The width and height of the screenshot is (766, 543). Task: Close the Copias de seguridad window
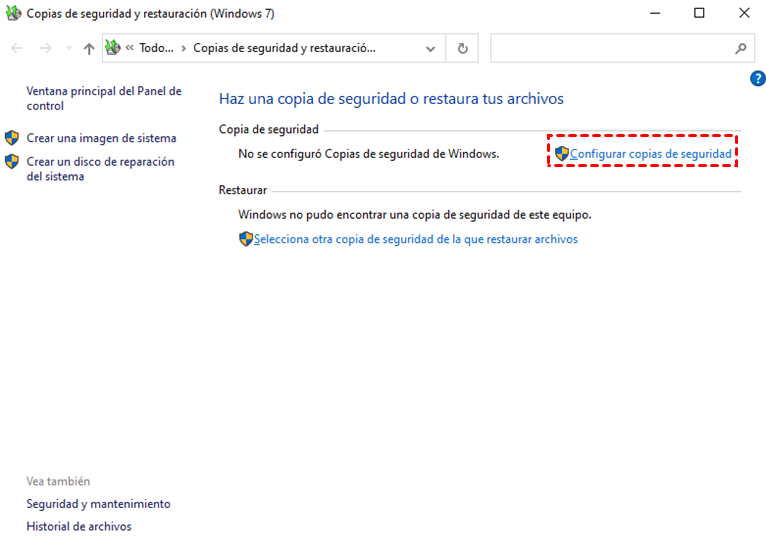[x=744, y=13]
